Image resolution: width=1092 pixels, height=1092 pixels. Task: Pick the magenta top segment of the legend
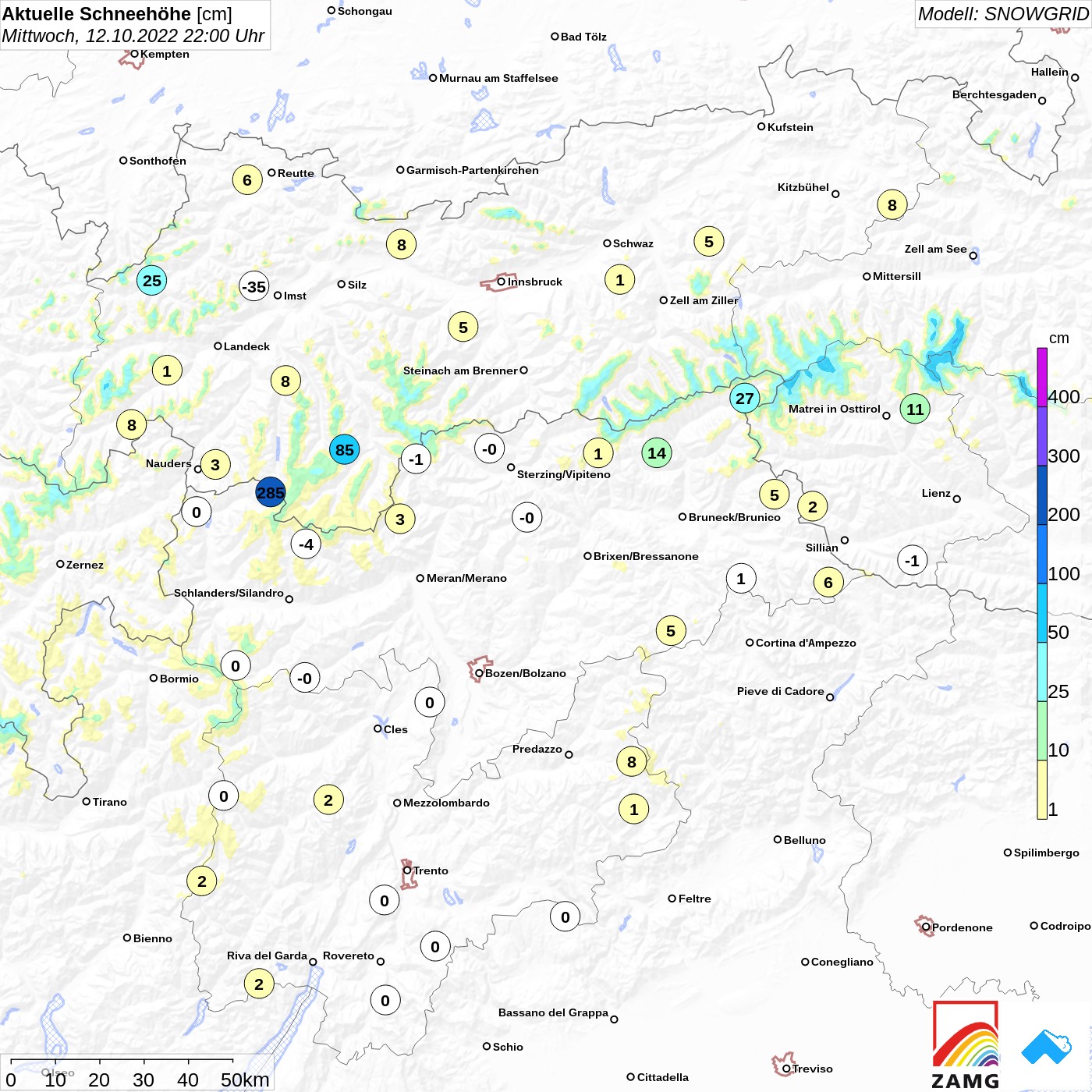(x=1042, y=378)
